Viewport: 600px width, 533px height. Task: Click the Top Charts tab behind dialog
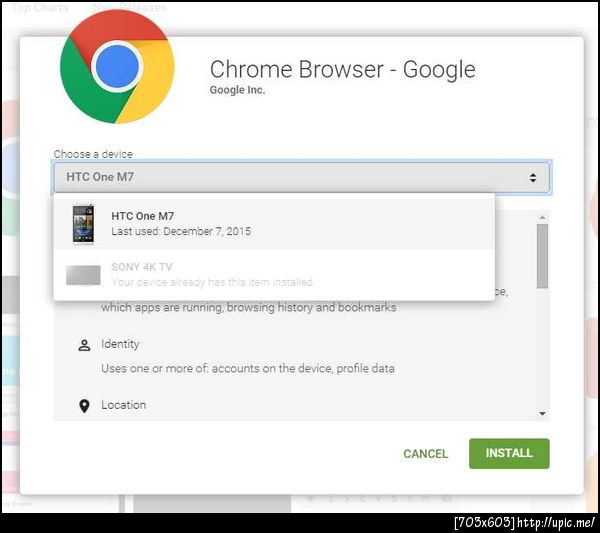pos(40,7)
